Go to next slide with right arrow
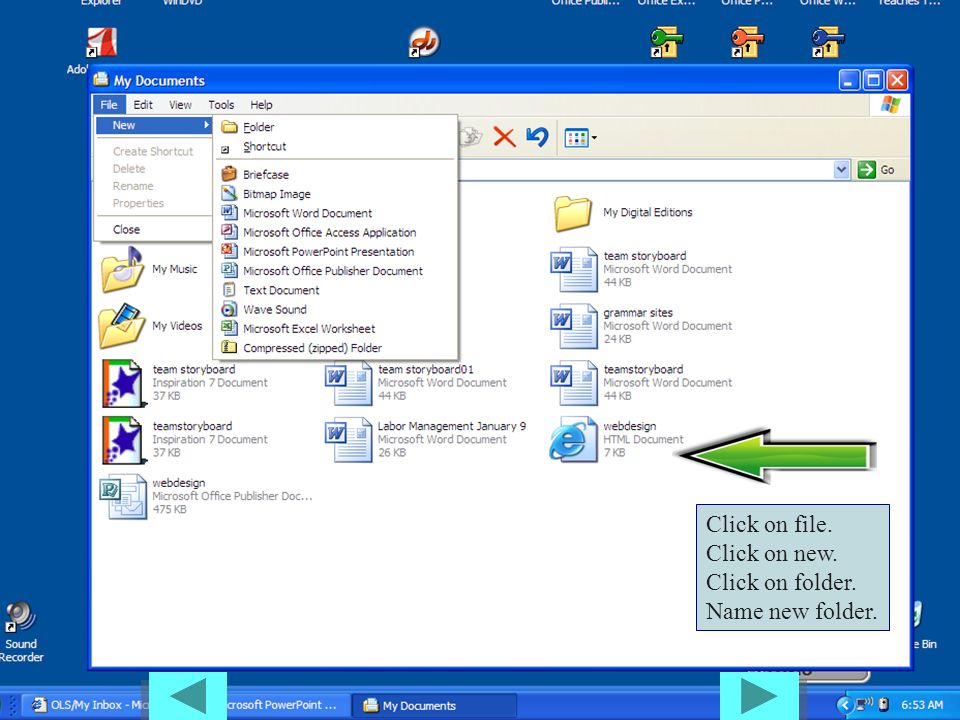The width and height of the screenshot is (960, 720). pos(759,695)
